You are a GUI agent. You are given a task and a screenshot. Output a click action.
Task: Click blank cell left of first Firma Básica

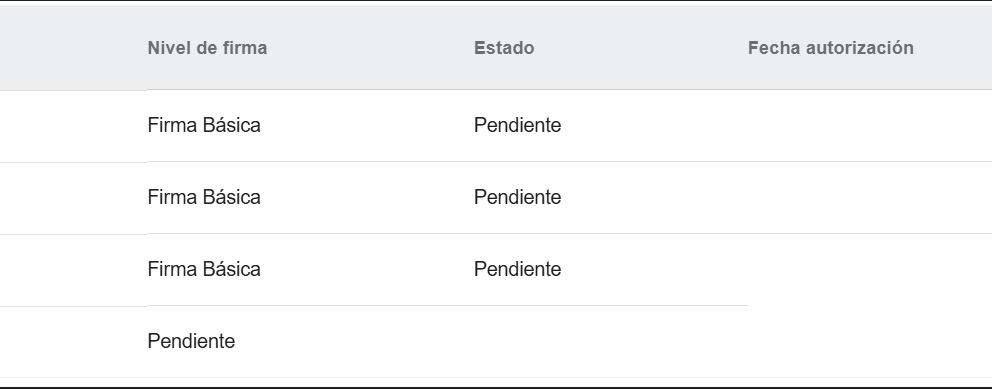pos(73,126)
